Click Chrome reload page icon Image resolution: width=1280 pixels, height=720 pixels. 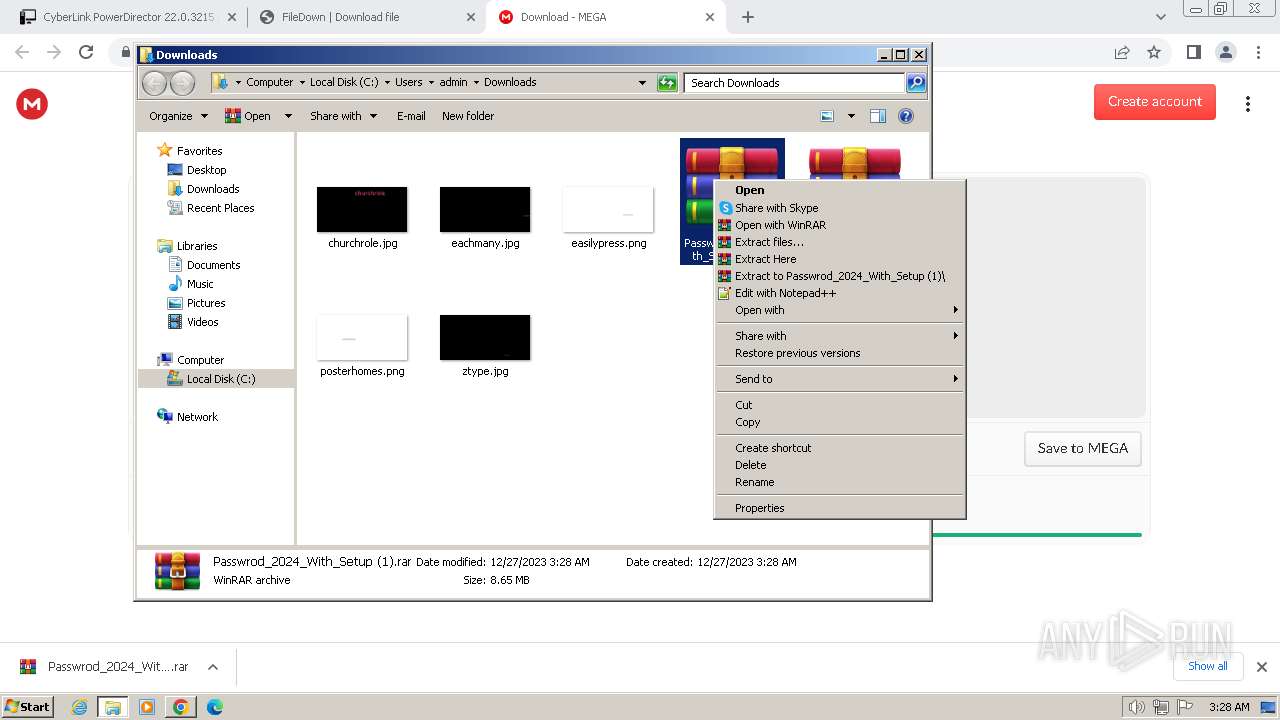pyautogui.click(x=86, y=53)
